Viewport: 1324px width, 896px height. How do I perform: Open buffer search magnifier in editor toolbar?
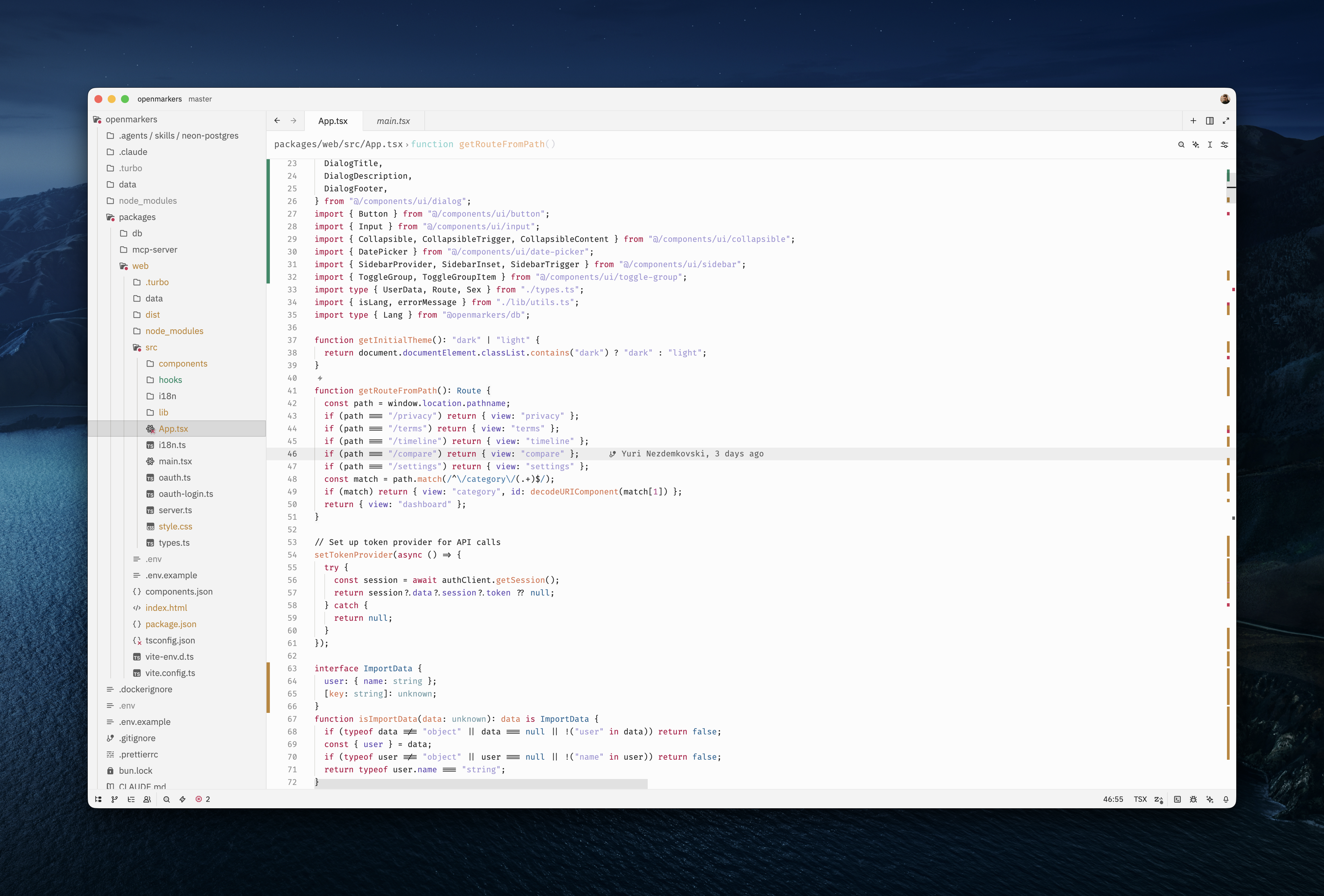(1181, 145)
